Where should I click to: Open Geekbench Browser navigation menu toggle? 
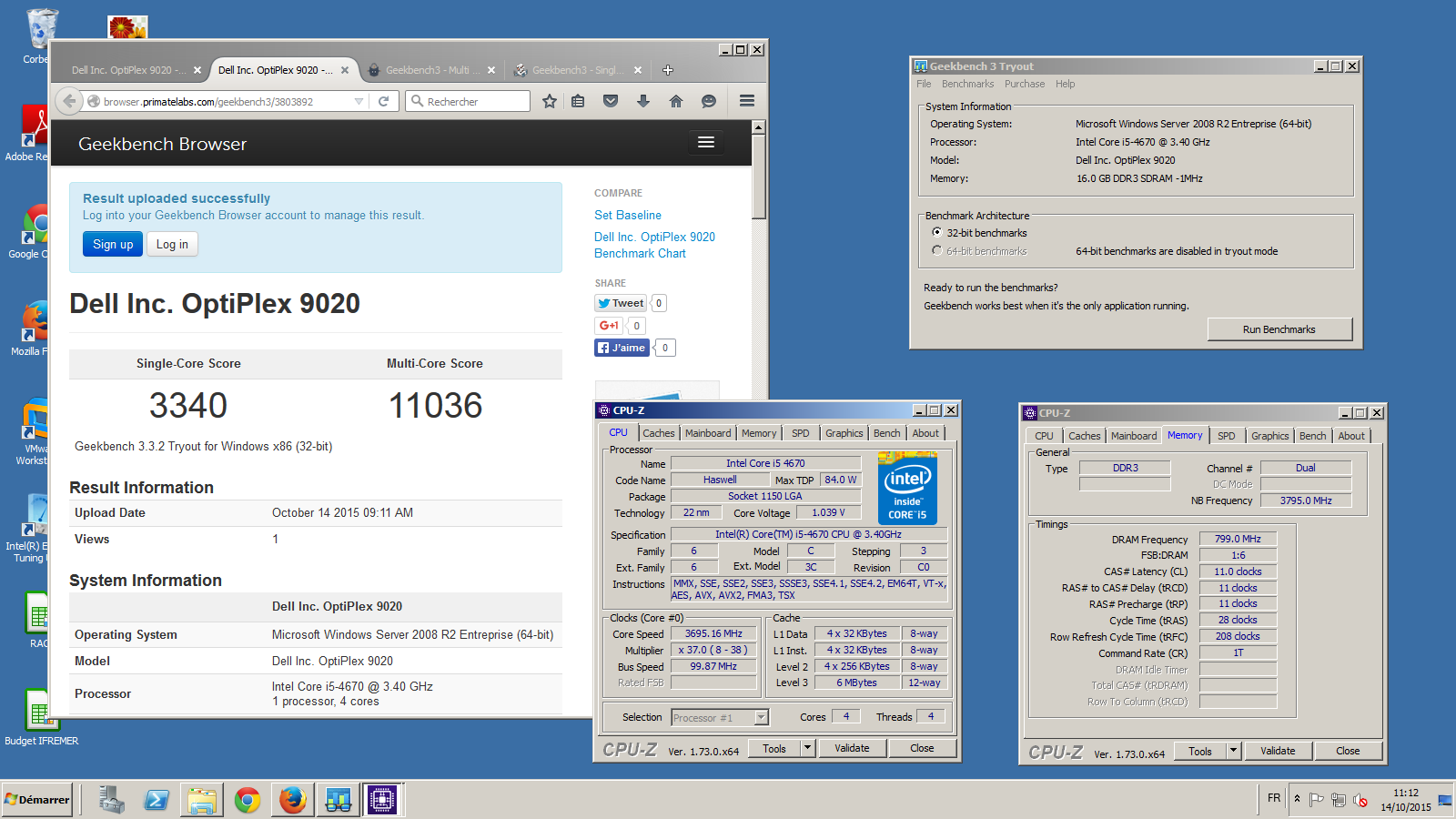705,142
